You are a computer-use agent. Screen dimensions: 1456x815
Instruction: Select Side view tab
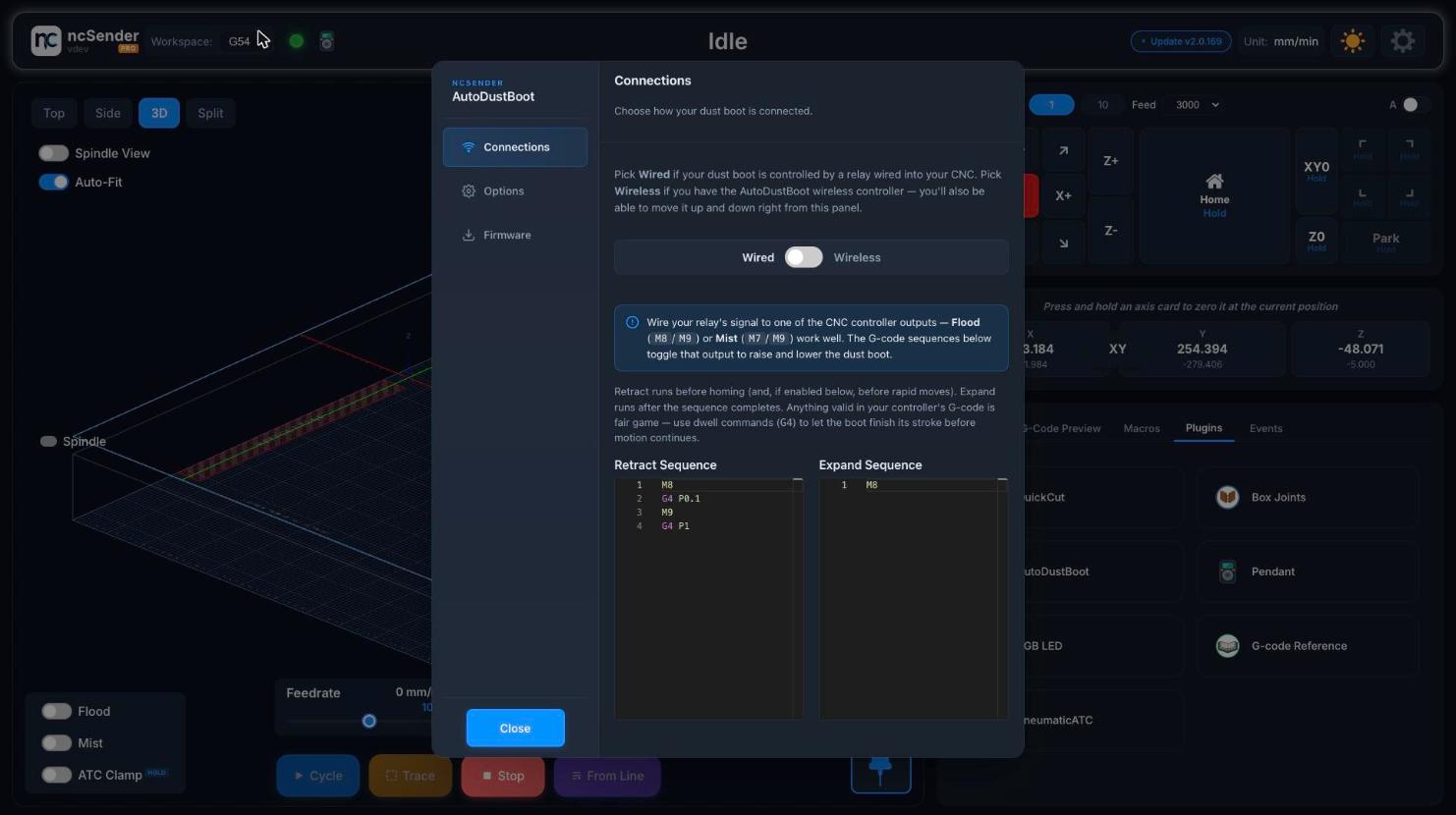click(108, 113)
